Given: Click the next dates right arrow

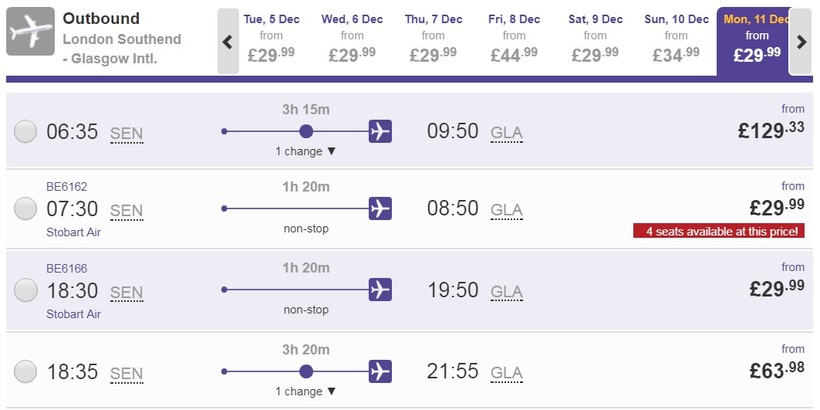Looking at the screenshot, I should pos(801,42).
